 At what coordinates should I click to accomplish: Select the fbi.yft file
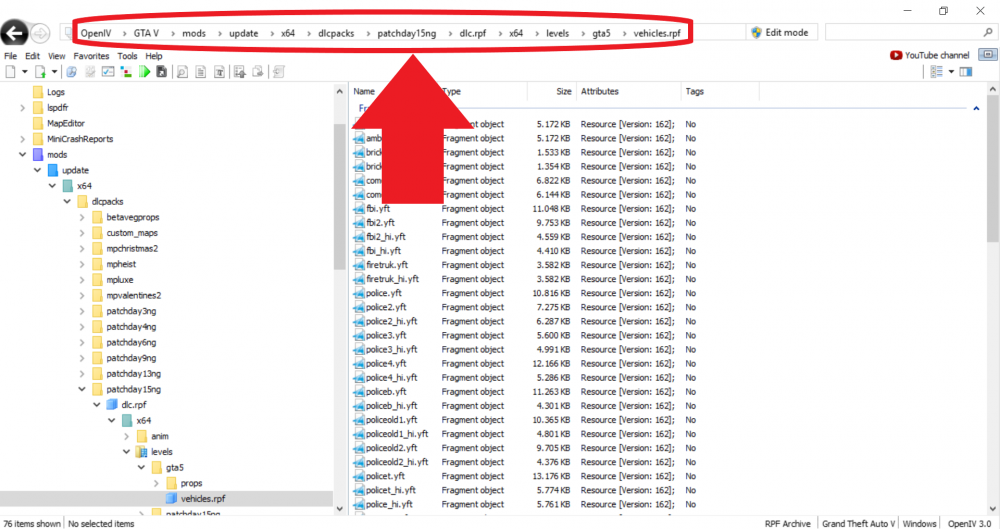coord(378,209)
